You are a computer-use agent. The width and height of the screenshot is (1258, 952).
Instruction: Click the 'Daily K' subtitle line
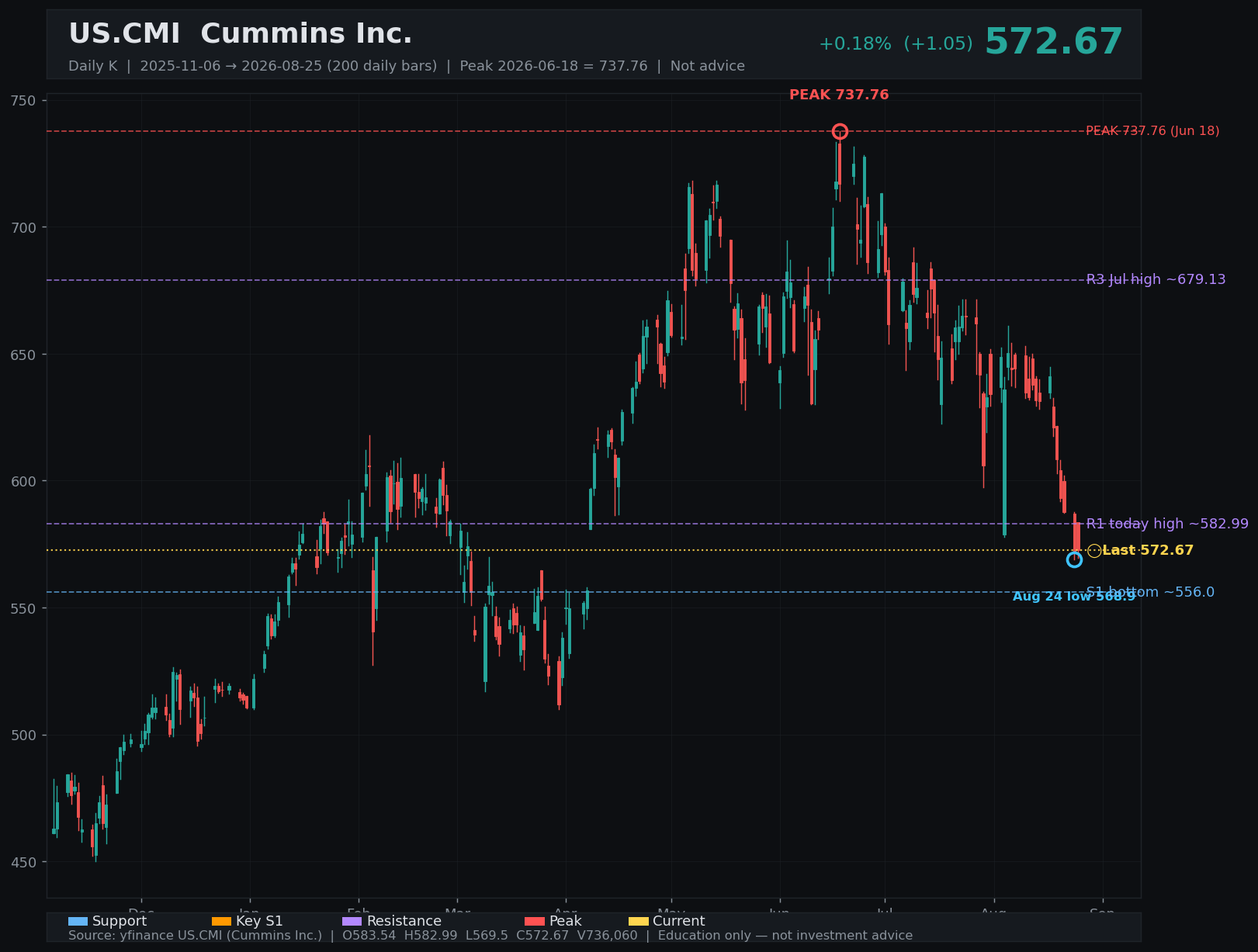tap(407, 66)
